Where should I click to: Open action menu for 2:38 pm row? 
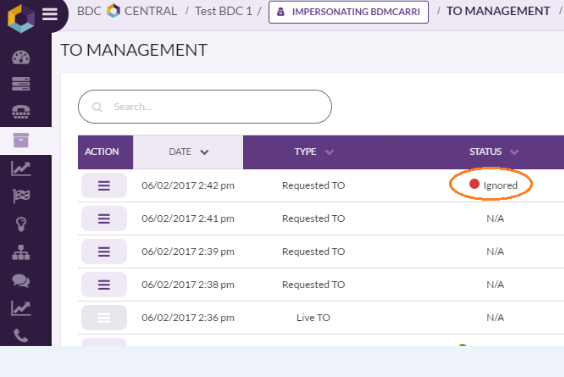(x=104, y=285)
